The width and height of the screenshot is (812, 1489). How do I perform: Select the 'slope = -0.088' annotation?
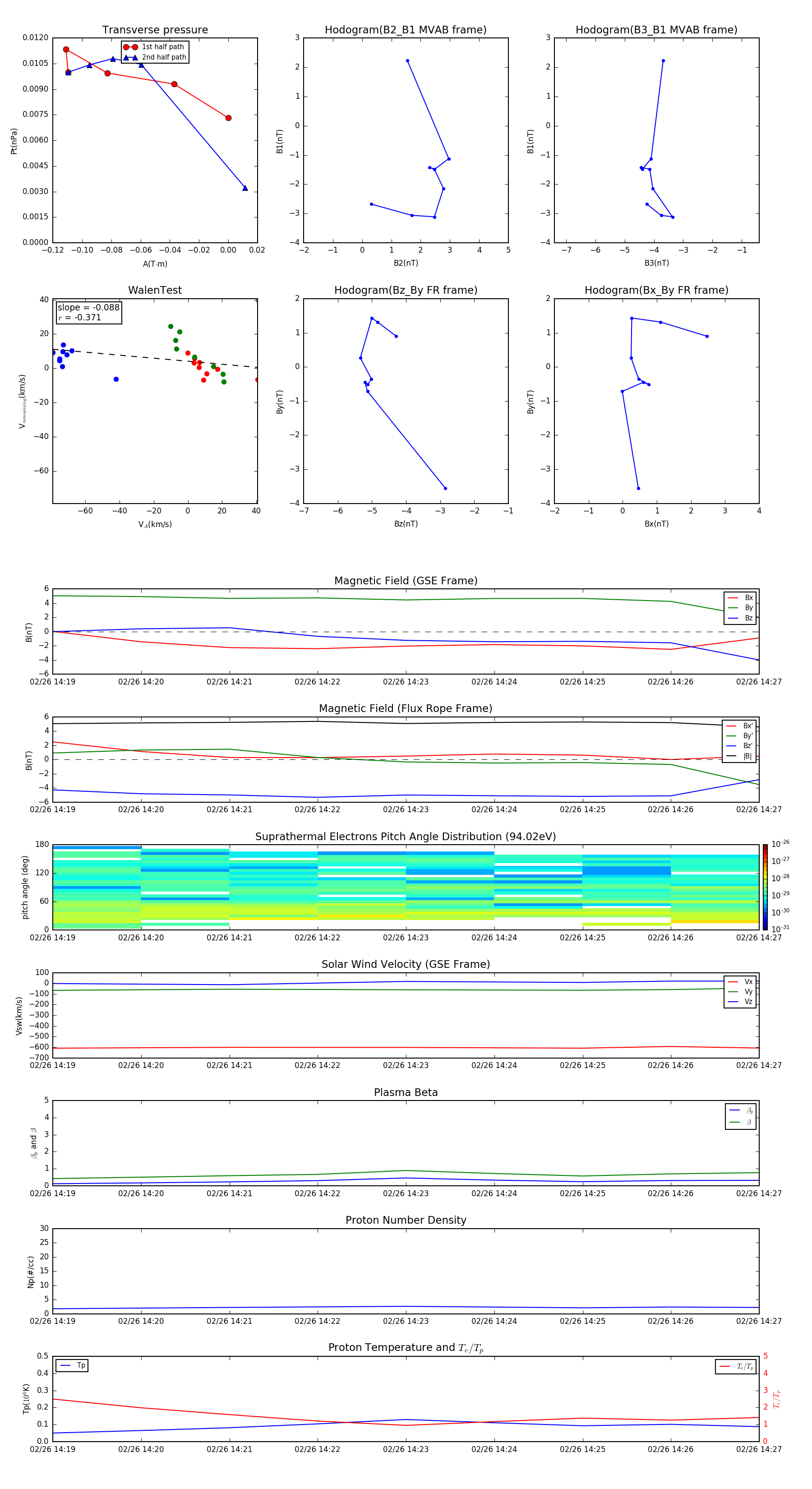[88, 308]
